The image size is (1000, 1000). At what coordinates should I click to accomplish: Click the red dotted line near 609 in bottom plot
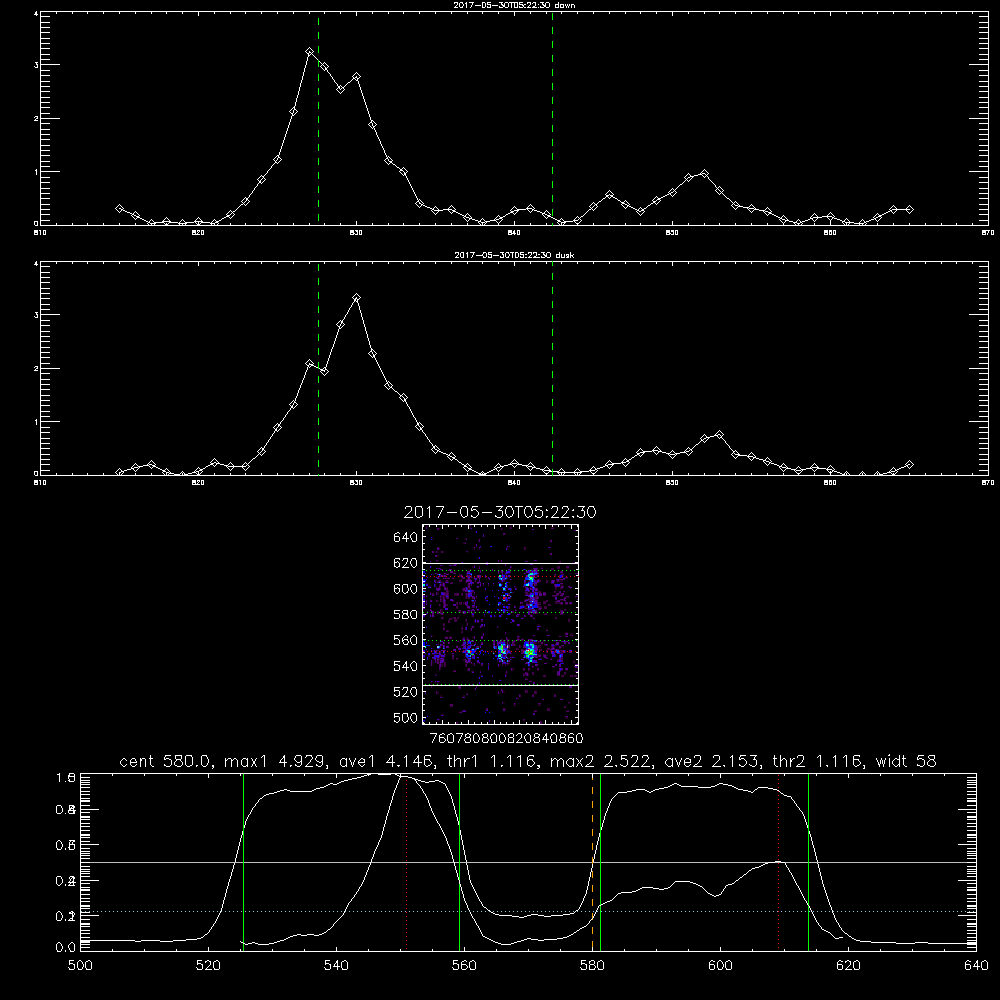coord(778,862)
